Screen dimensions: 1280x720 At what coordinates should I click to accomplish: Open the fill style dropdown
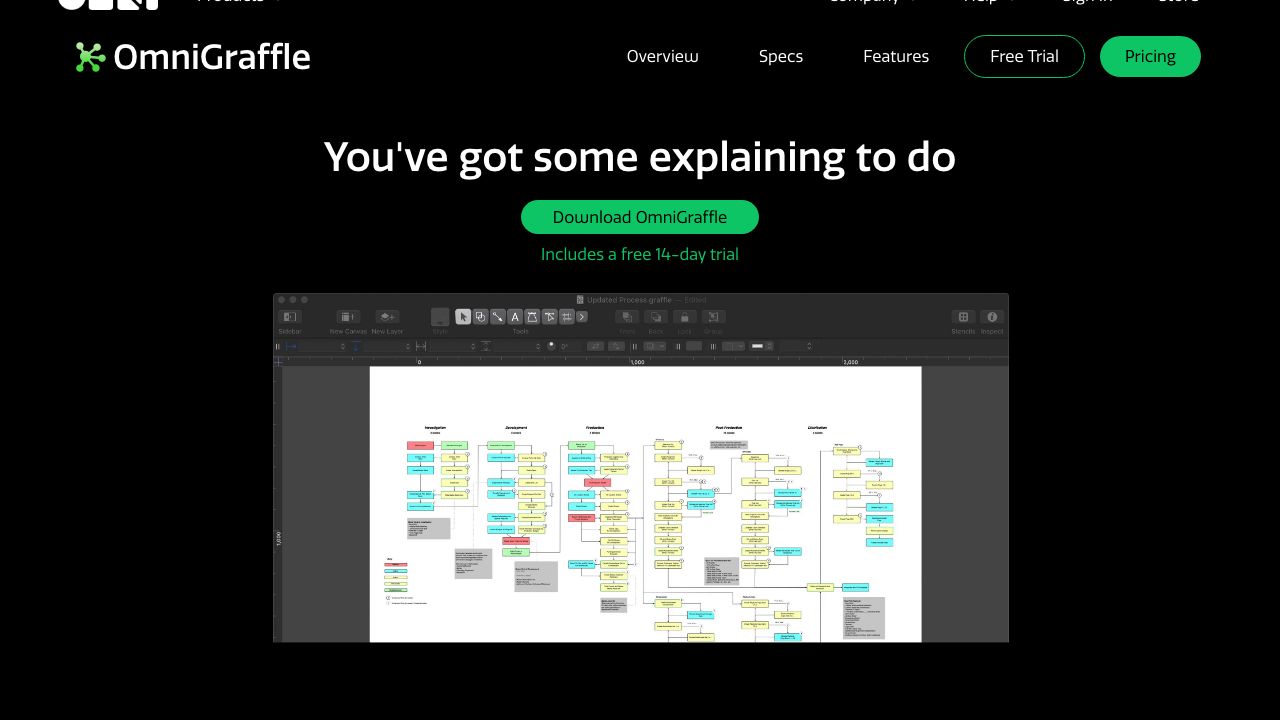[654, 346]
